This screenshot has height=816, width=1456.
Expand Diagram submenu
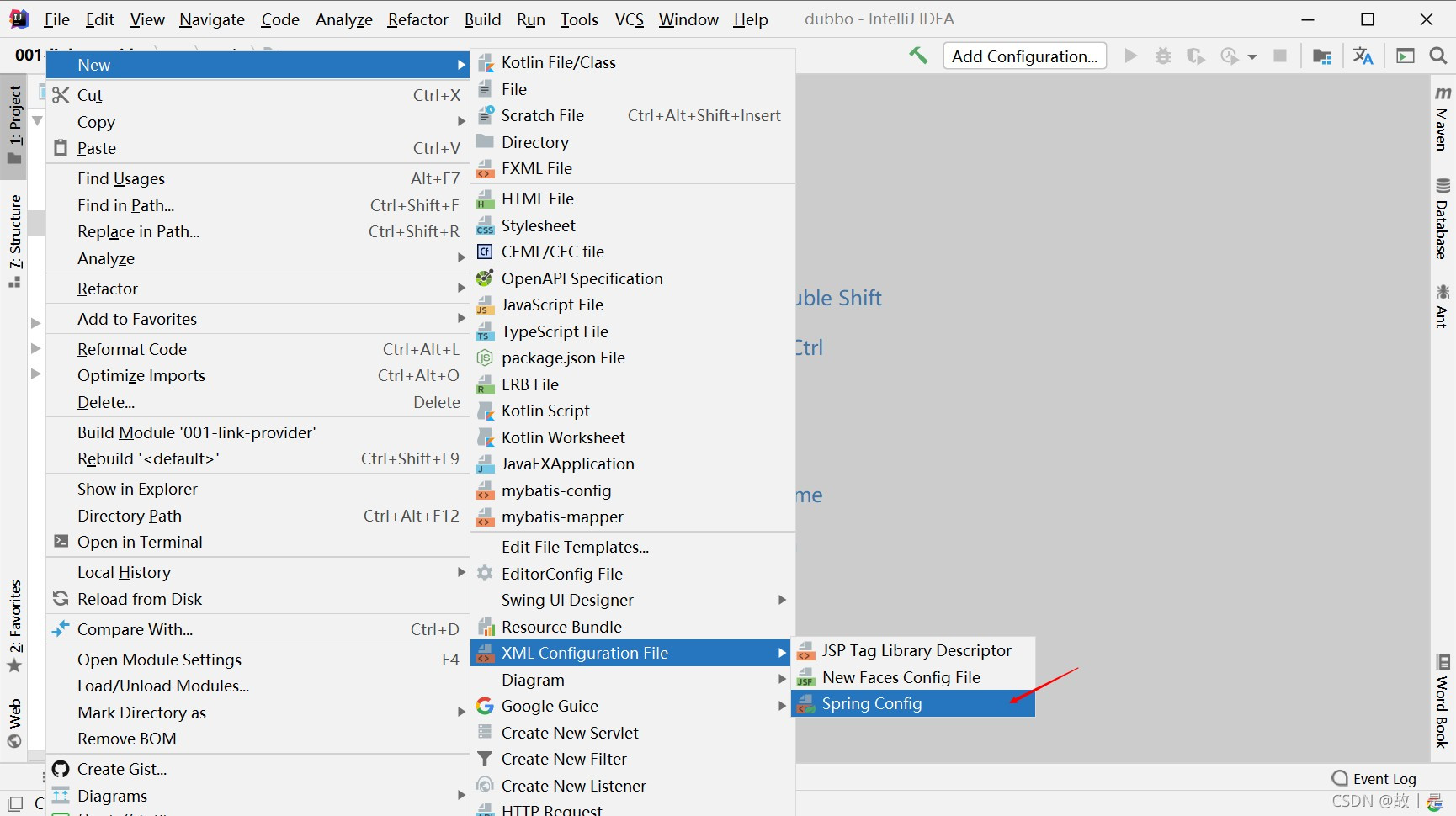(x=633, y=680)
